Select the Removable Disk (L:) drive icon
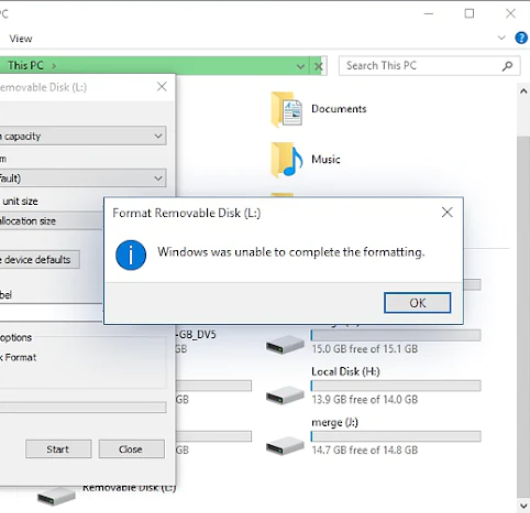 pyautogui.click(x=56, y=497)
